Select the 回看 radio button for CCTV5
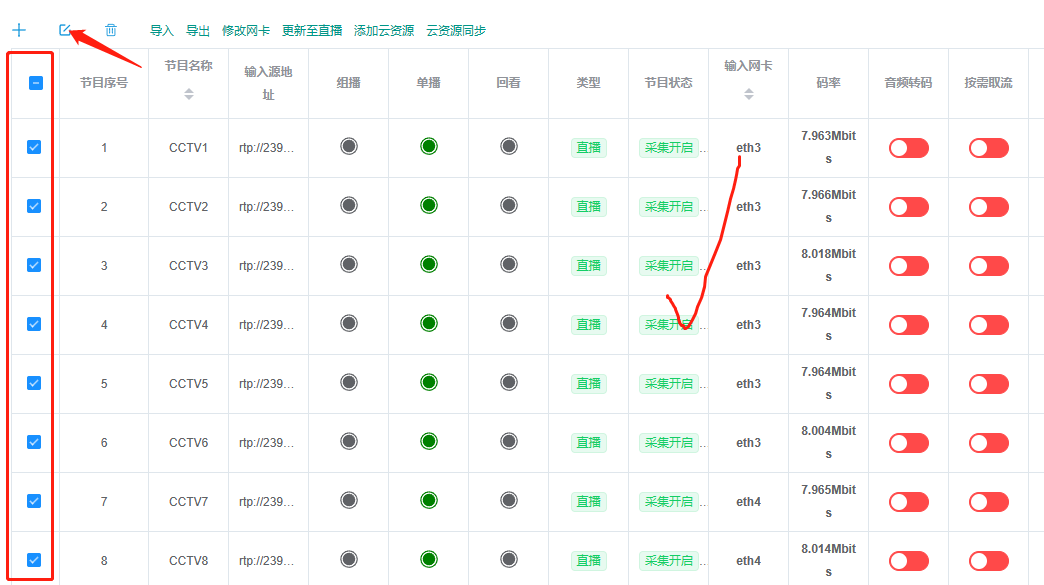Screen dimensions: 1044x585 point(509,383)
